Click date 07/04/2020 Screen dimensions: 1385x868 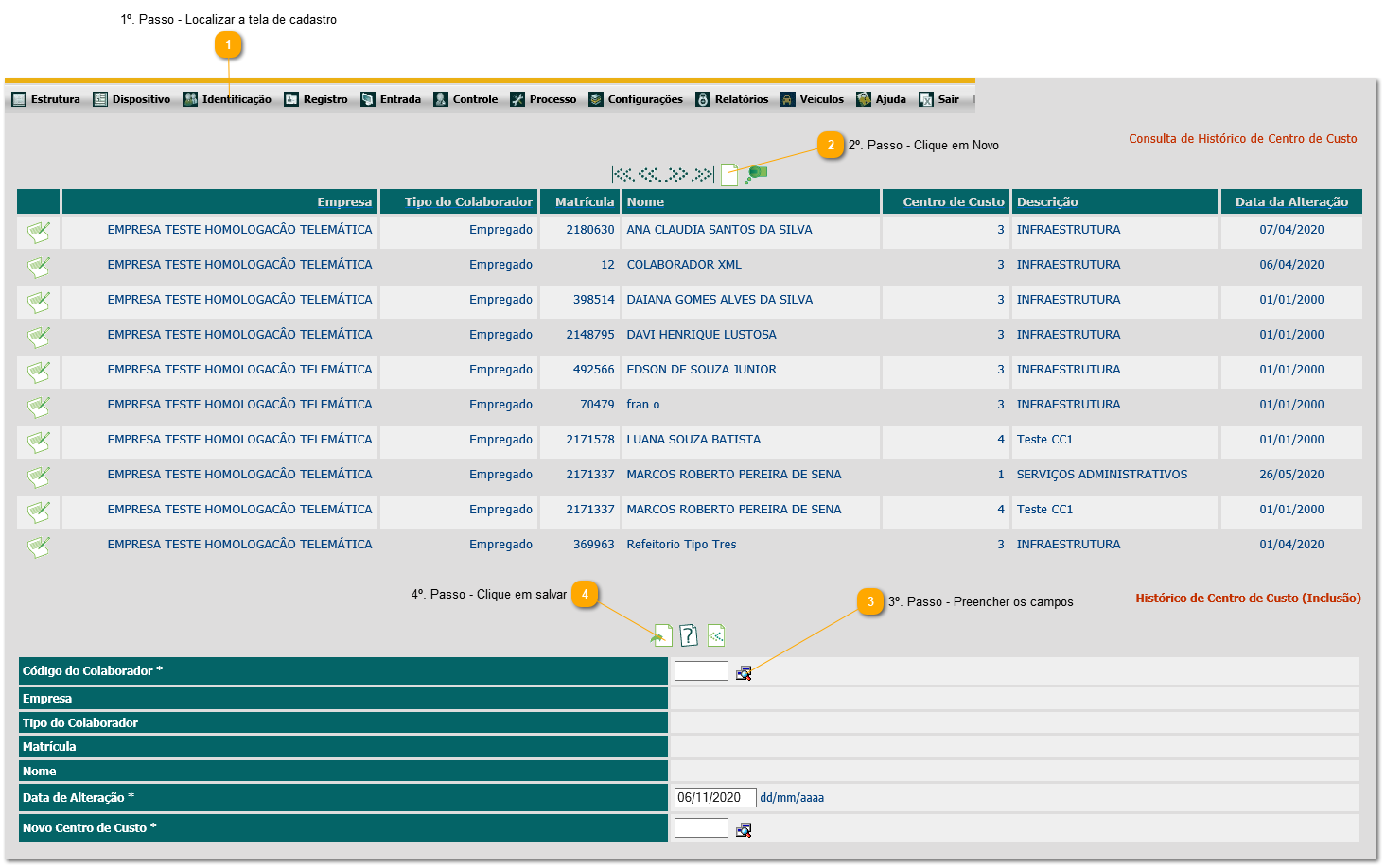pyautogui.click(x=1291, y=230)
